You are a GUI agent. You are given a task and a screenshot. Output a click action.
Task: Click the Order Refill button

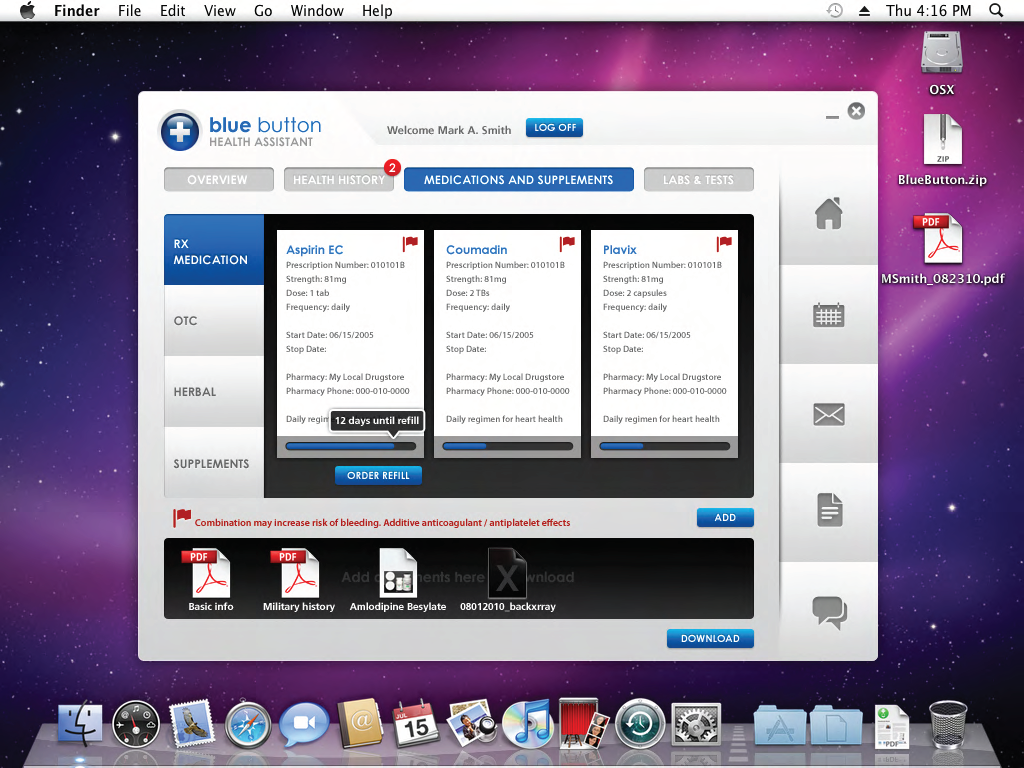[x=378, y=475]
